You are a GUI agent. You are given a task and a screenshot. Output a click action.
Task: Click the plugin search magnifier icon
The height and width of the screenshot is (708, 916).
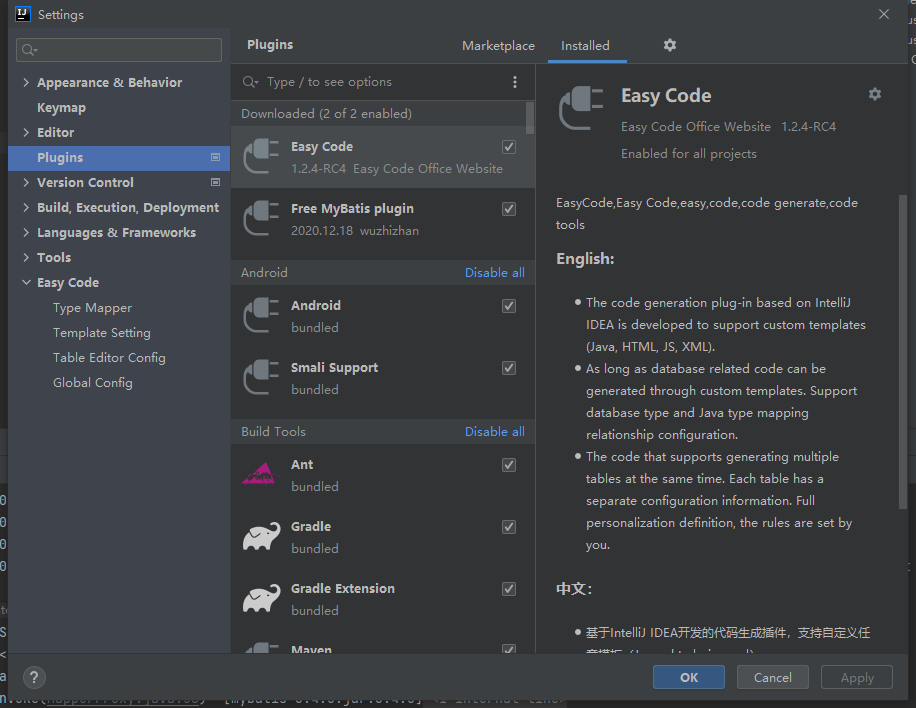pyautogui.click(x=251, y=82)
